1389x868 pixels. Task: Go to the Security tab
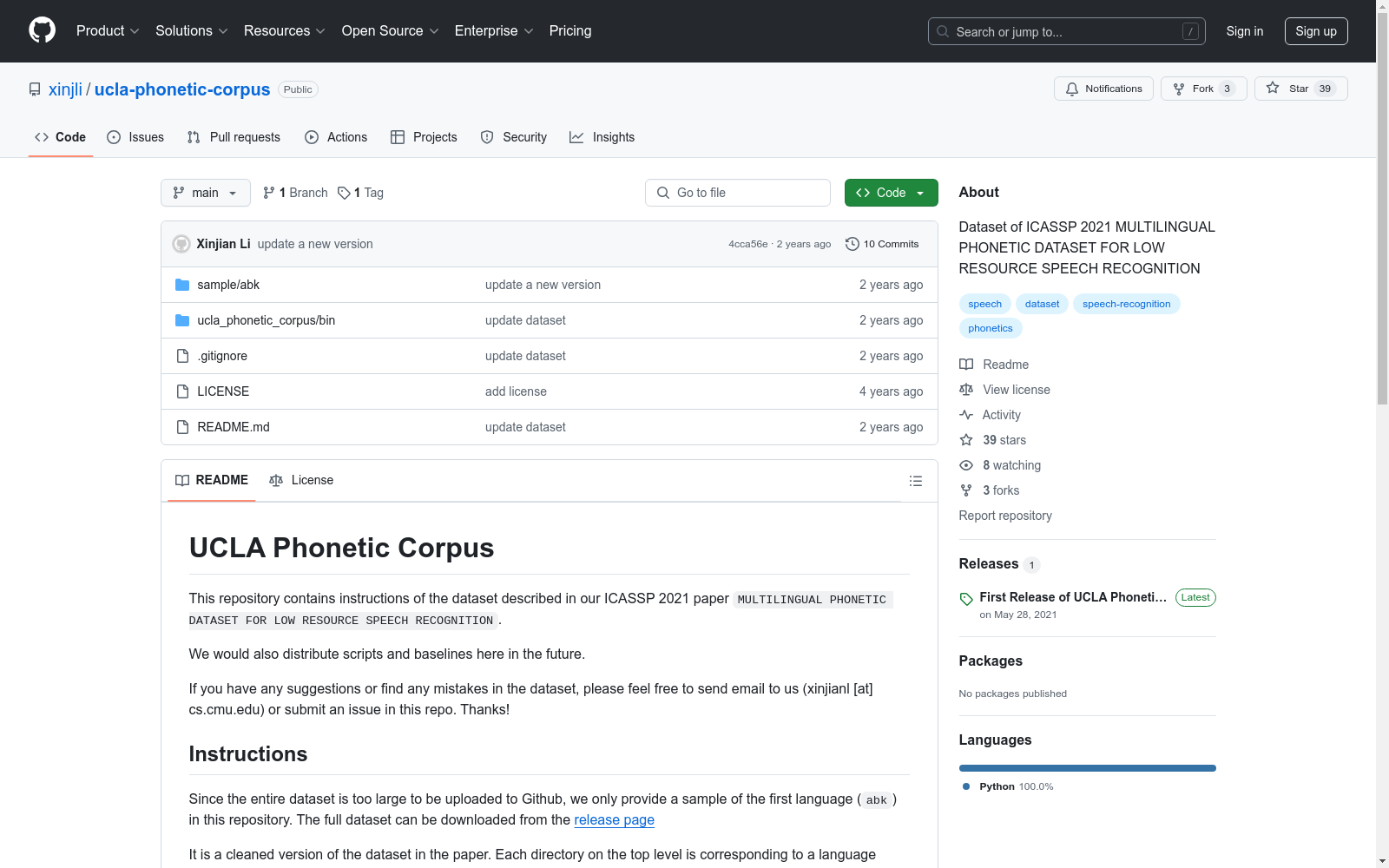point(514,137)
